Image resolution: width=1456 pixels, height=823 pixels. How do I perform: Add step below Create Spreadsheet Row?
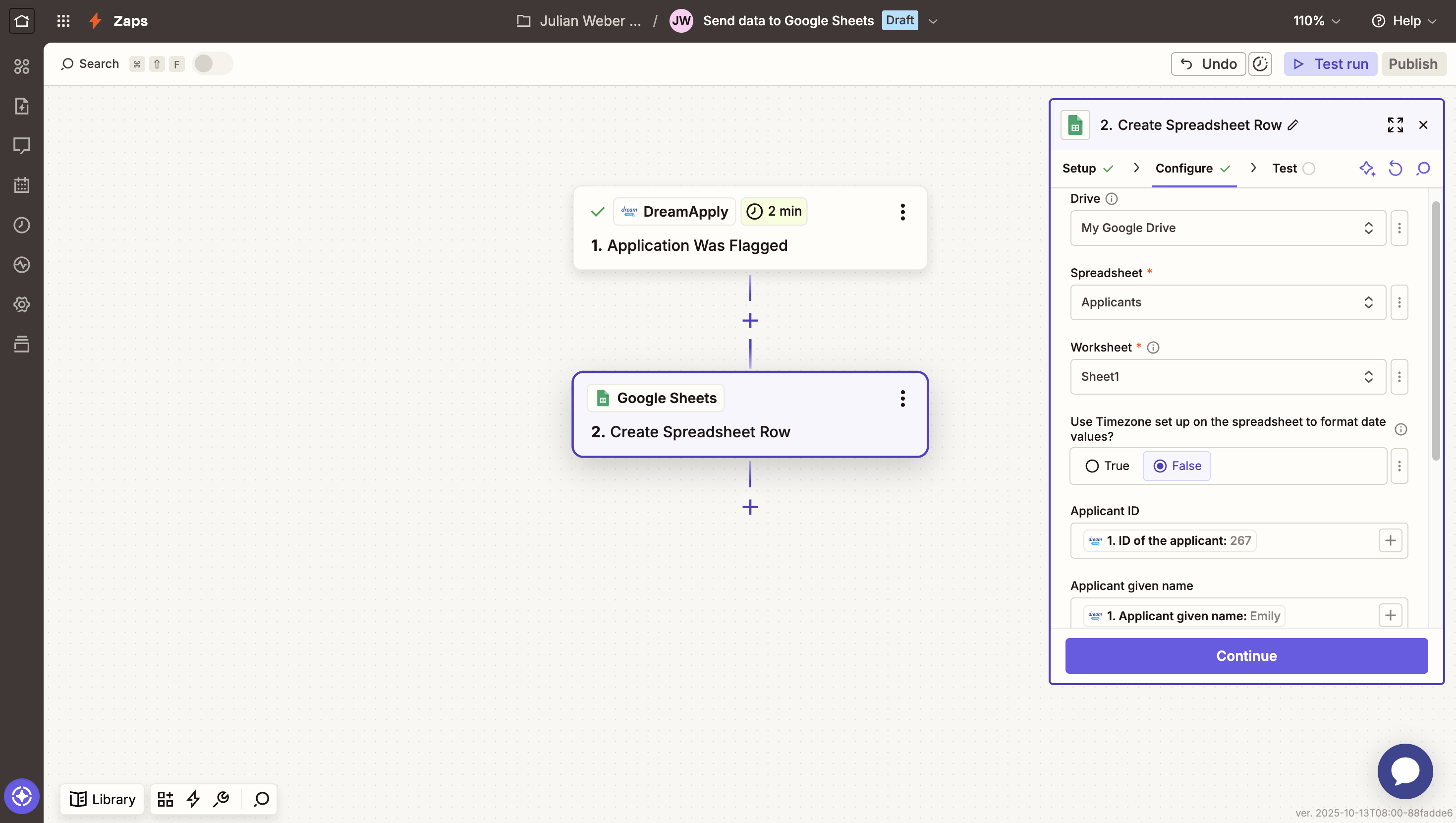750,507
